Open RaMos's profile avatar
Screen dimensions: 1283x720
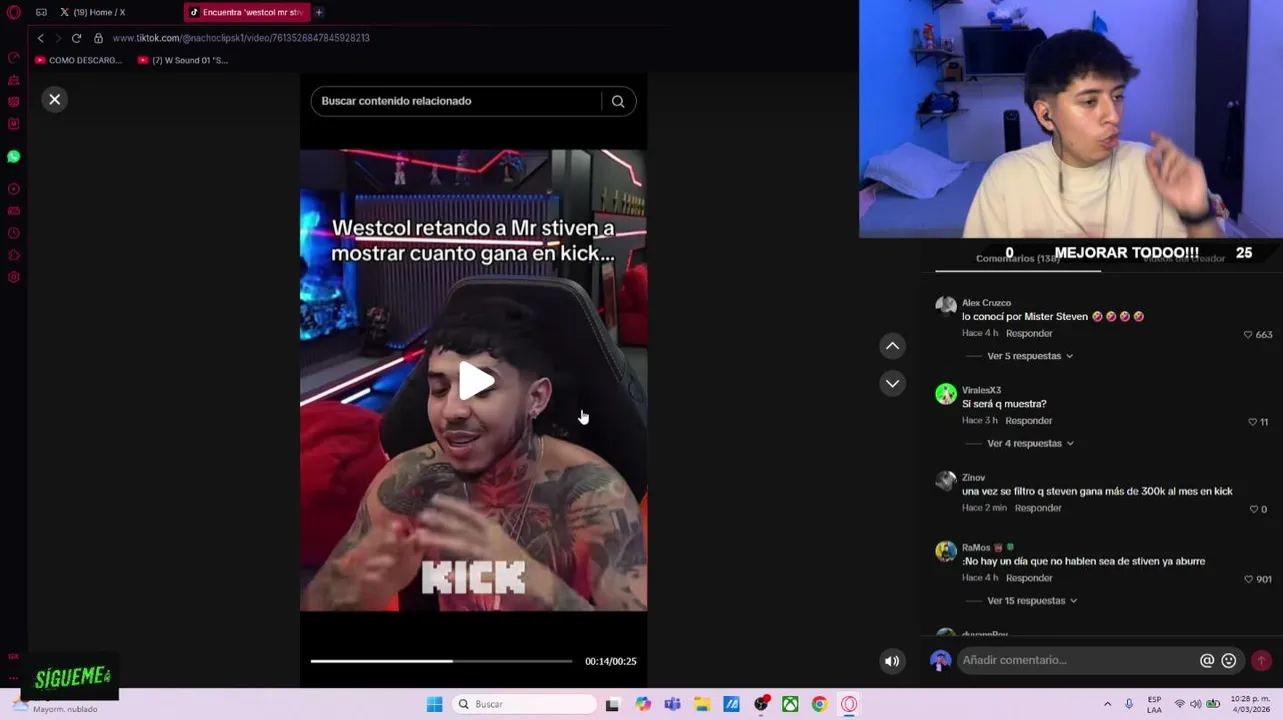pyautogui.click(x=945, y=551)
